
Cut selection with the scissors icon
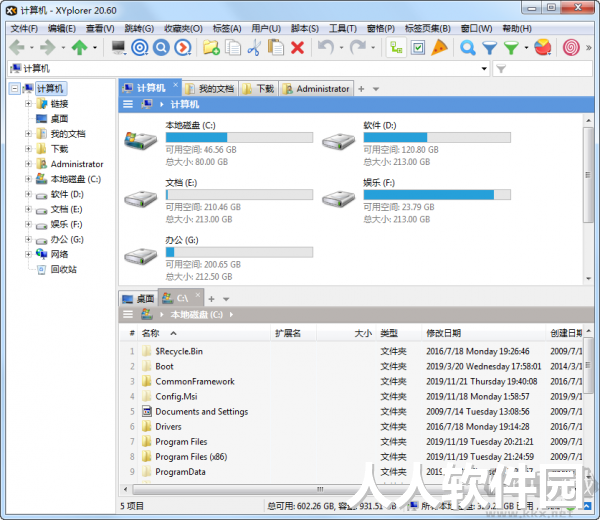pyautogui.click(x=254, y=47)
